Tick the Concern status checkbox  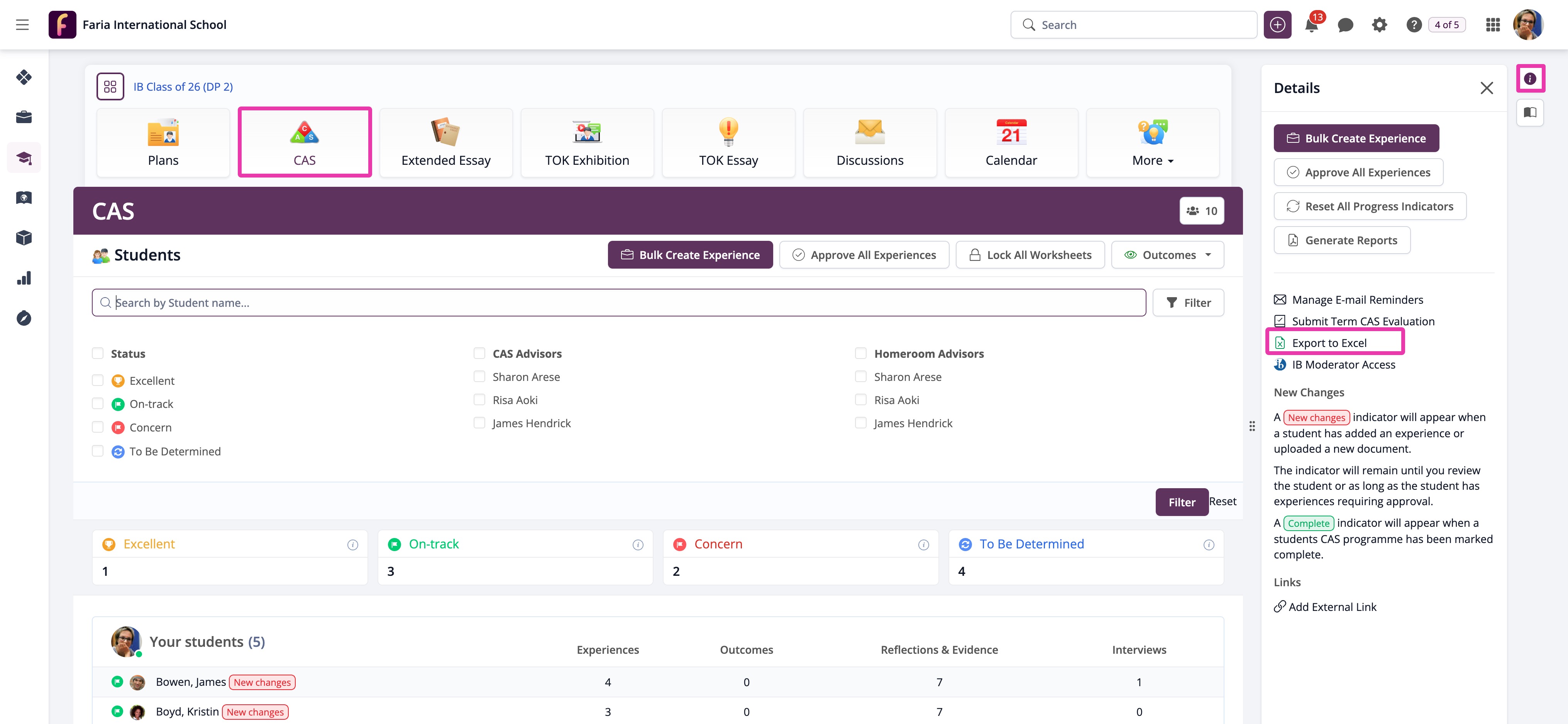[x=97, y=427]
